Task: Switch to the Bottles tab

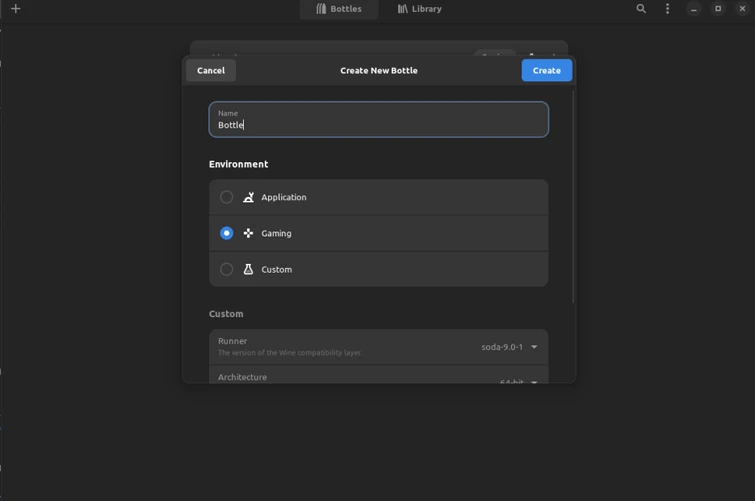Action: 339,9
